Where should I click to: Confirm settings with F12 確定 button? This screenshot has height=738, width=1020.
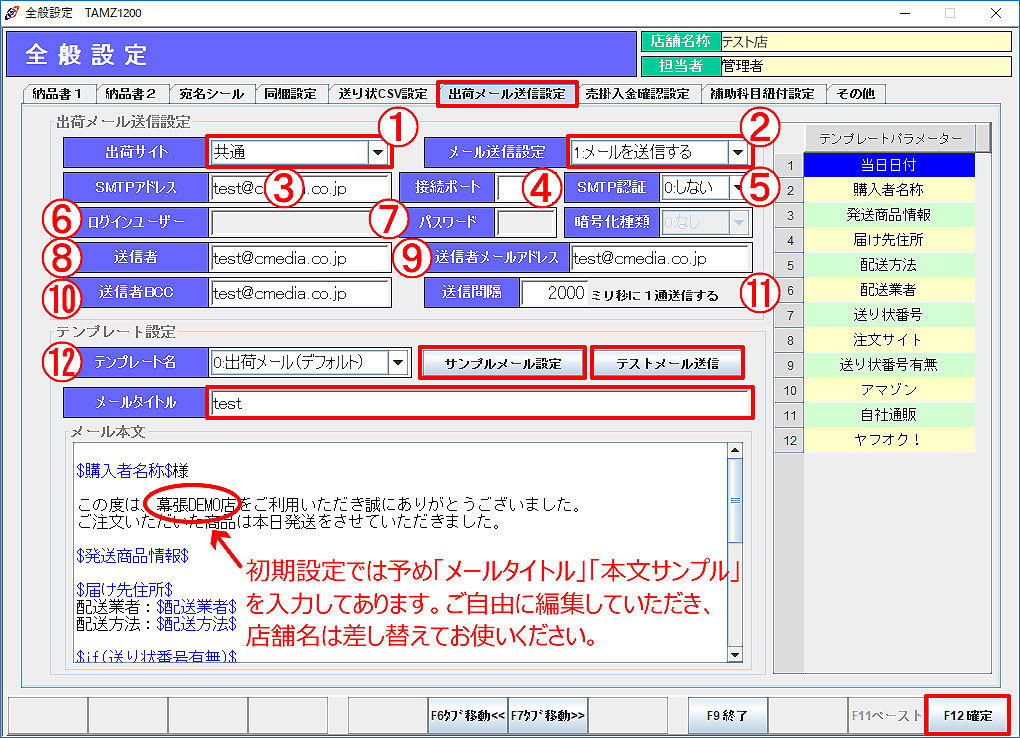(x=968, y=716)
